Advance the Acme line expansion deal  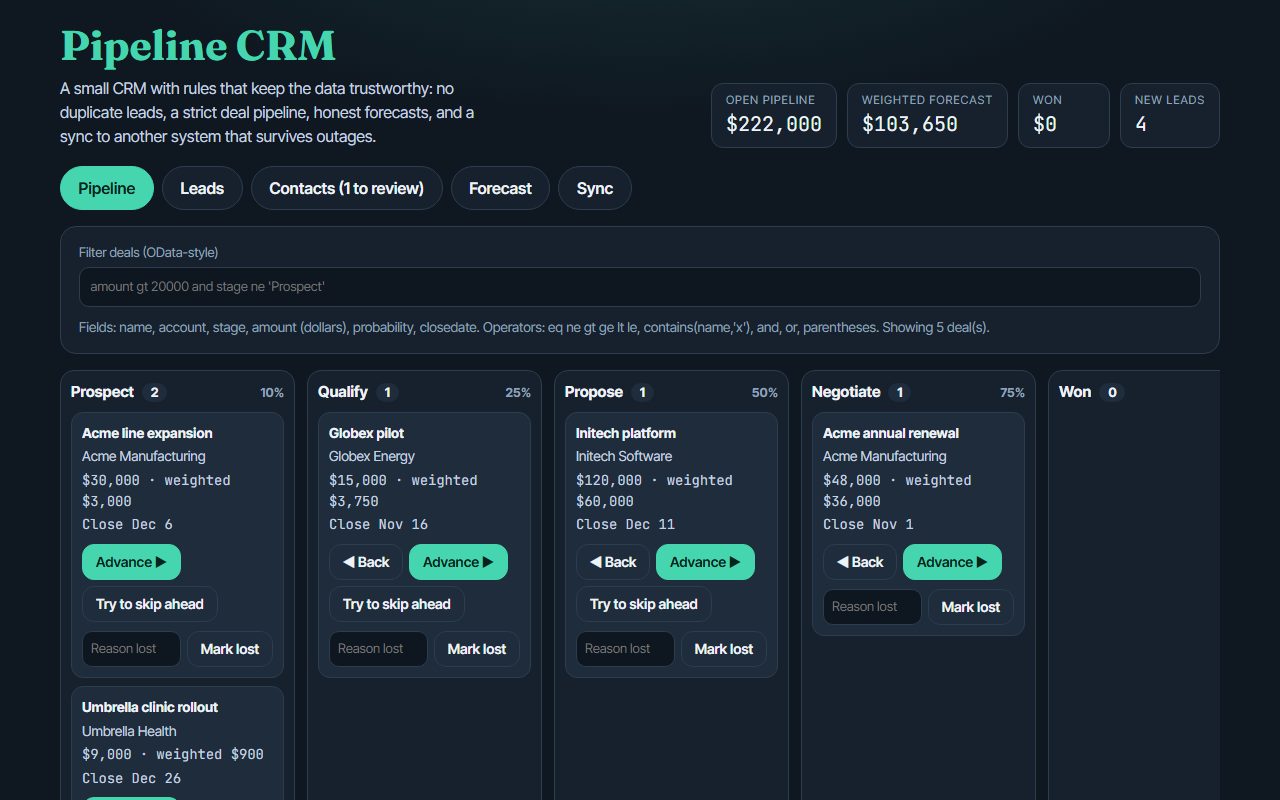click(131, 562)
